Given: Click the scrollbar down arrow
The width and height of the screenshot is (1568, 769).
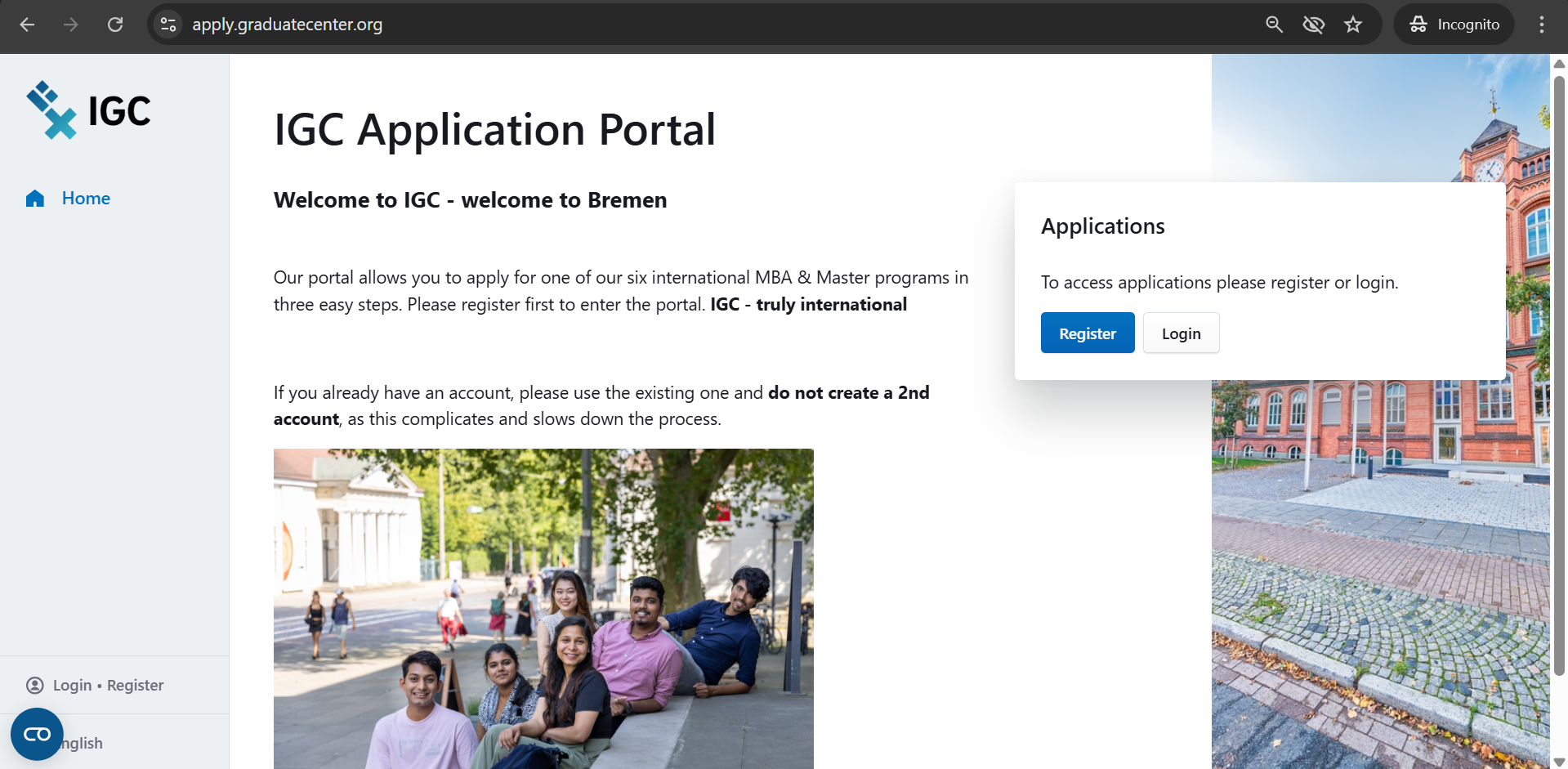Looking at the screenshot, I should (x=1559, y=760).
